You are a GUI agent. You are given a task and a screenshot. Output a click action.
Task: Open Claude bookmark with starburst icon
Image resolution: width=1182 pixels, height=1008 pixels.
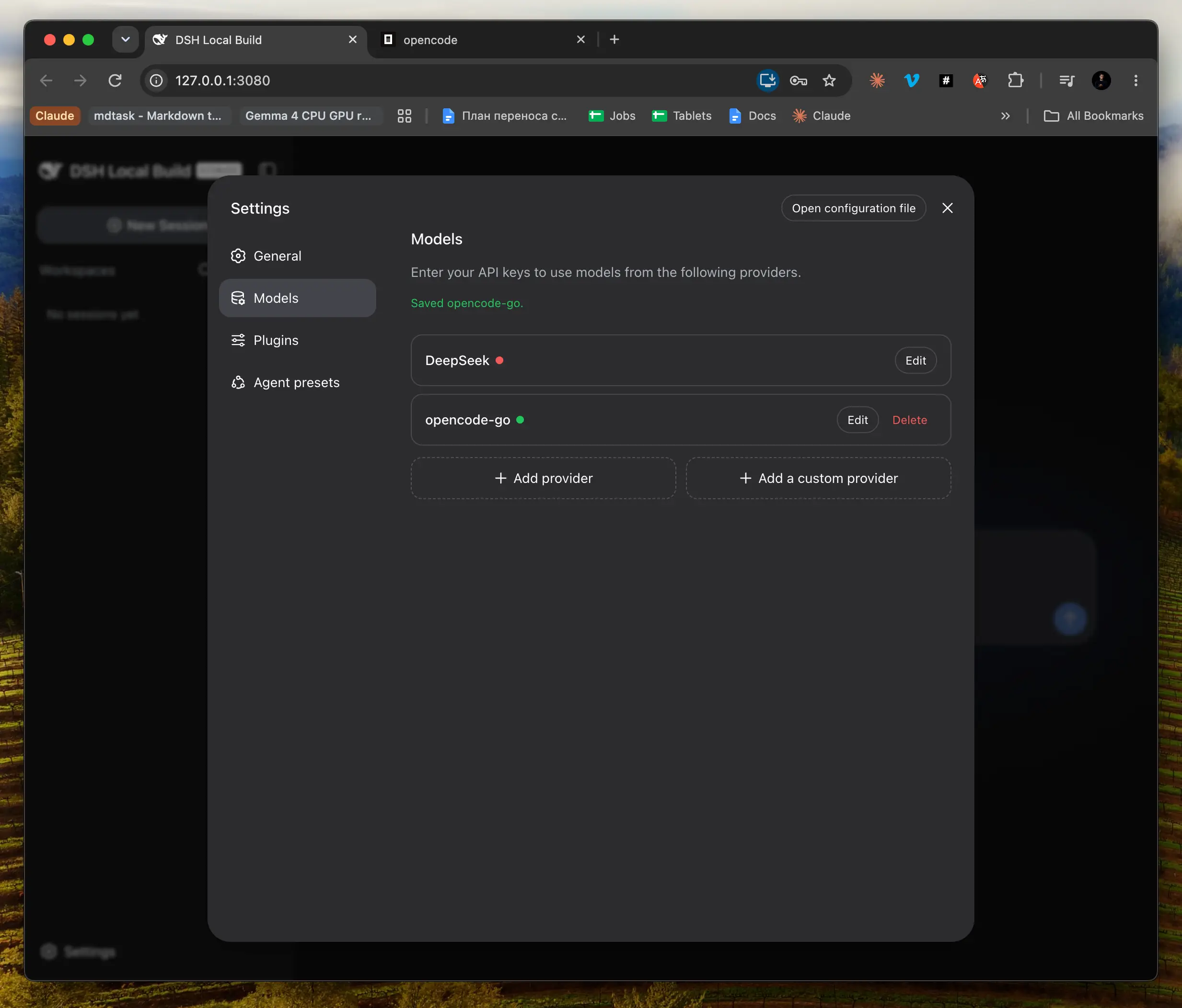click(822, 116)
